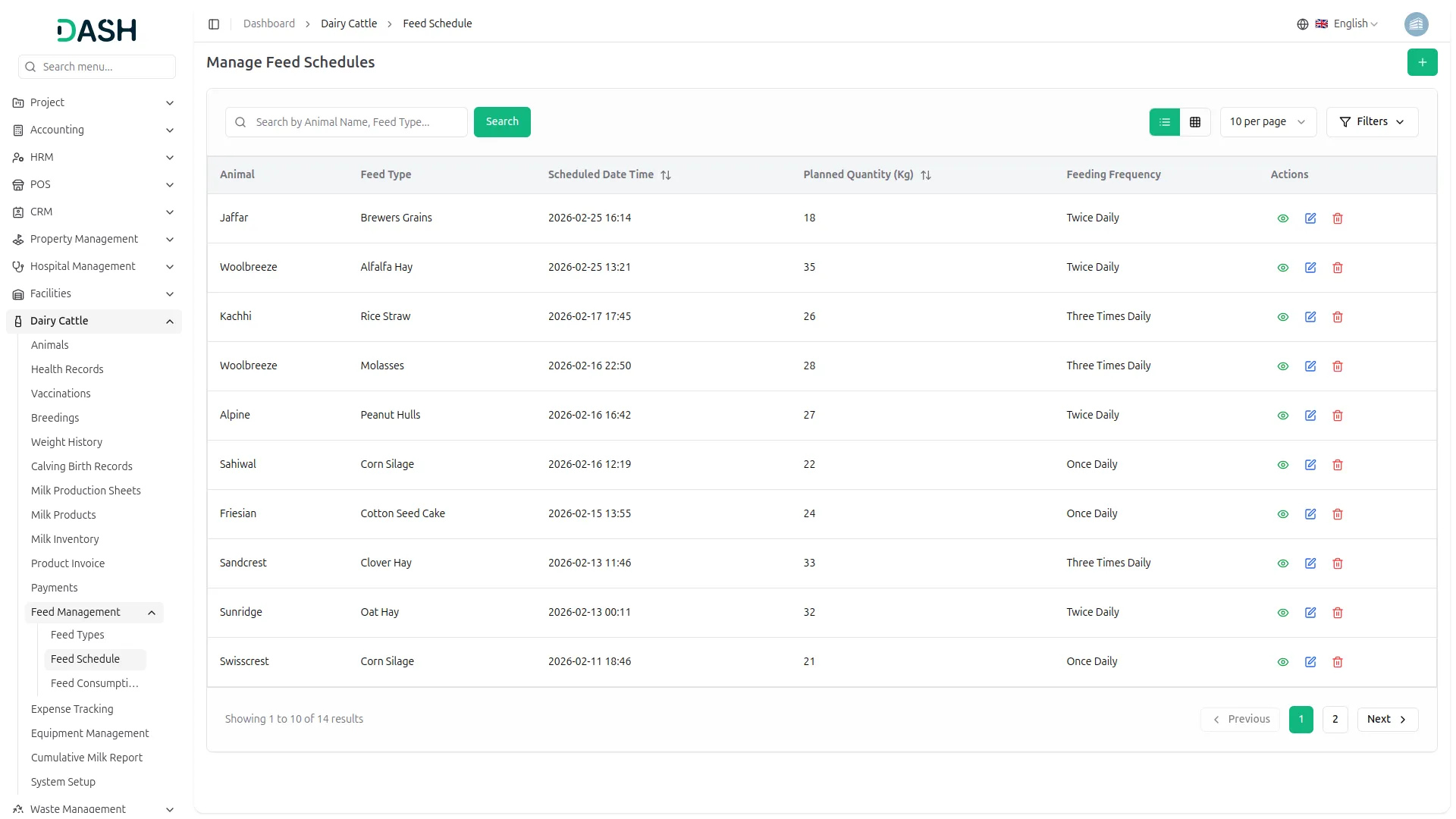Expand the Accounting menu
1456x819 pixels.
pyautogui.click(x=94, y=130)
